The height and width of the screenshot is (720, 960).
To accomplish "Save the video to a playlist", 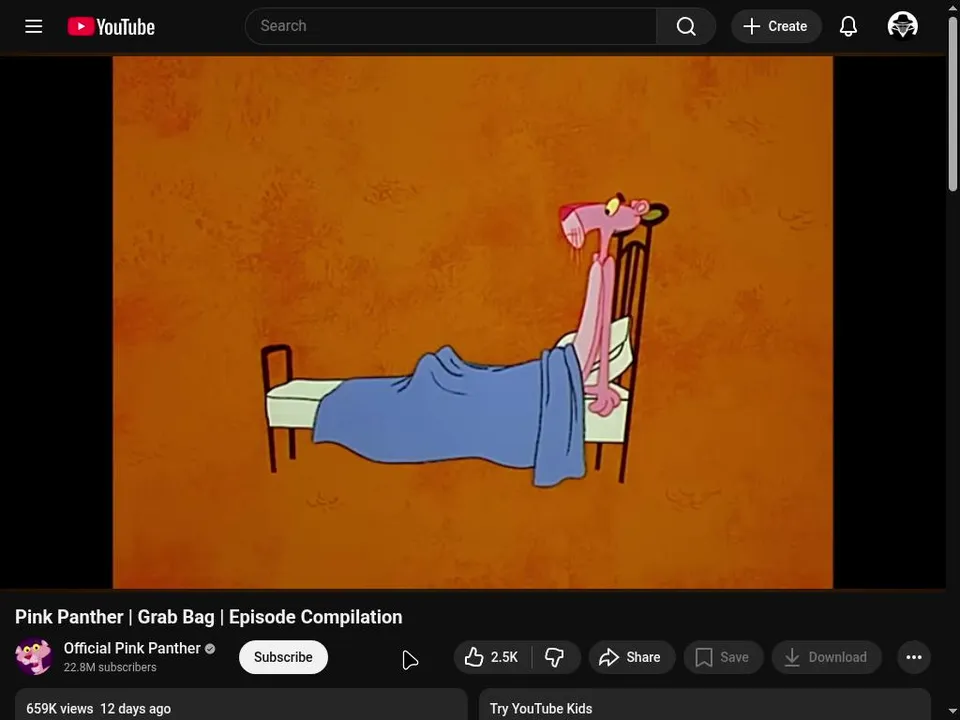I will 723,657.
